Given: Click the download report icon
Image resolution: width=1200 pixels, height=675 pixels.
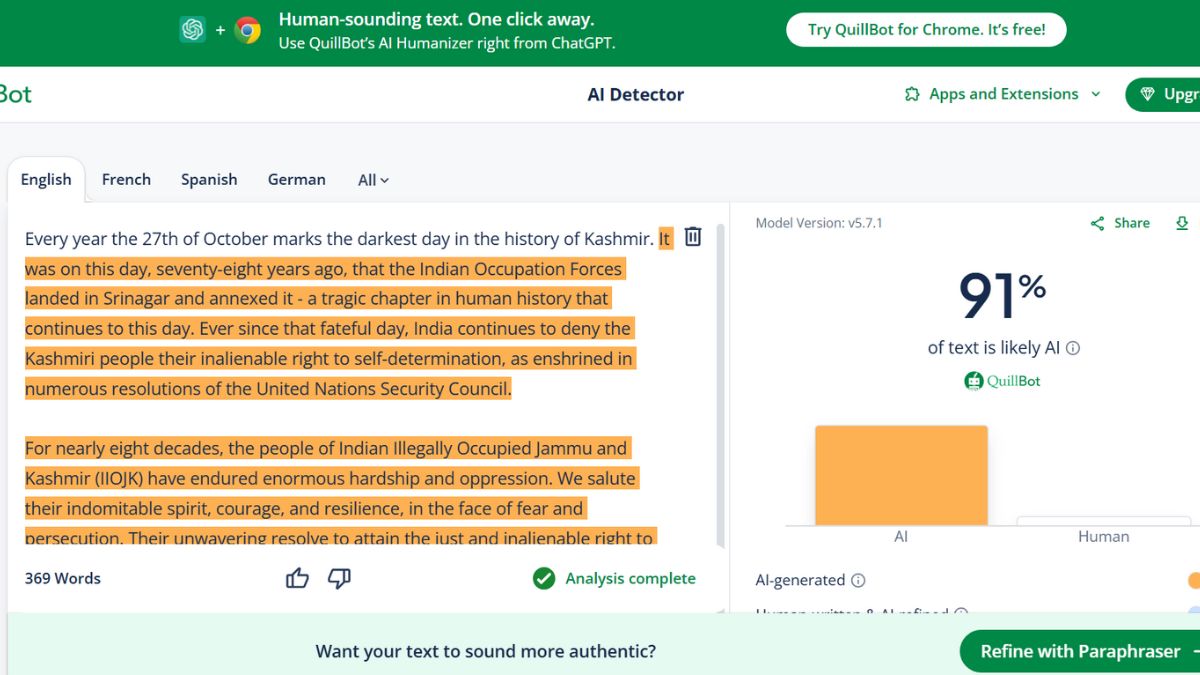Looking at the screenshot, I should [x=1182, y=223].
